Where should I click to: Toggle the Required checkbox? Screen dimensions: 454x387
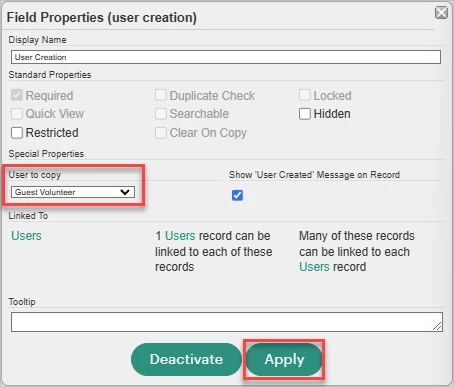pyautogui.click(x=17, y=95)
